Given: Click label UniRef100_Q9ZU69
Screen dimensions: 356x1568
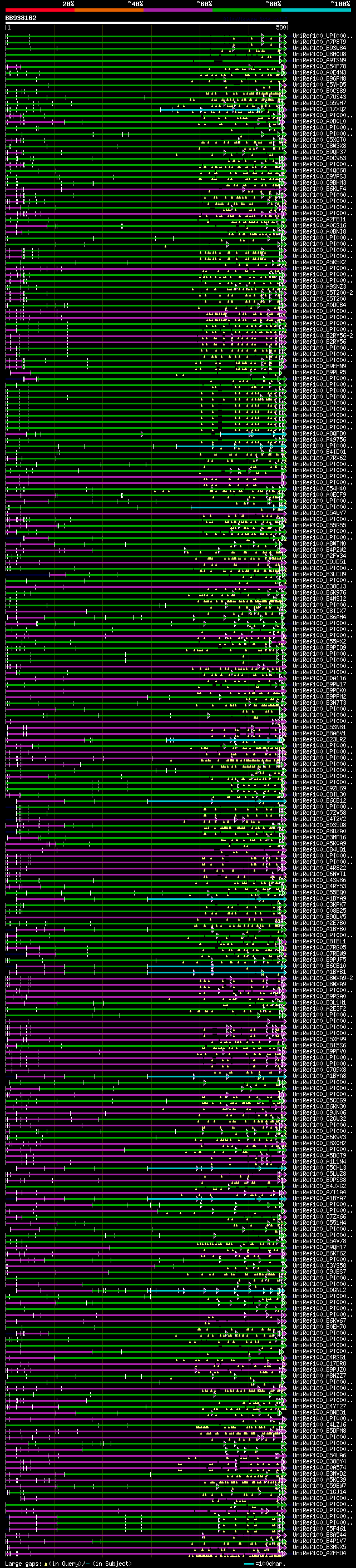Looking at the screenshot, I should click(x=319, y=788).
